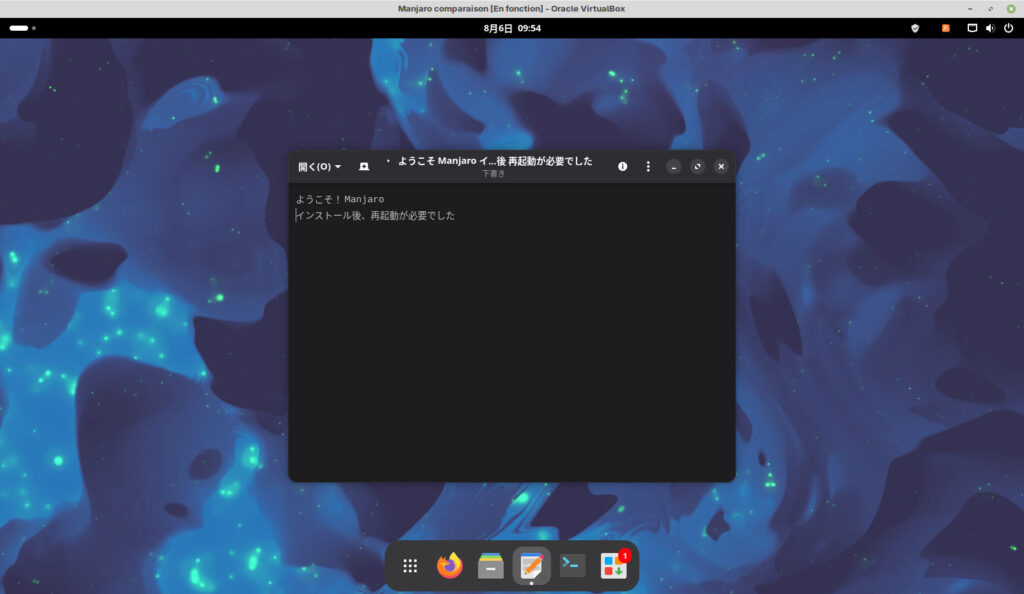Click the text line ようこそ！Manjaro

click(340, 199)
